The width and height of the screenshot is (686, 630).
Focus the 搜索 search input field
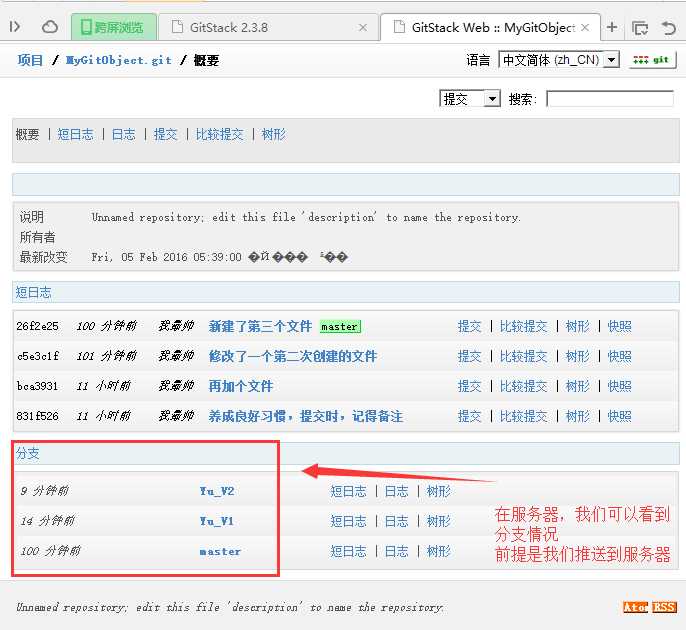(x=610, y=99)
